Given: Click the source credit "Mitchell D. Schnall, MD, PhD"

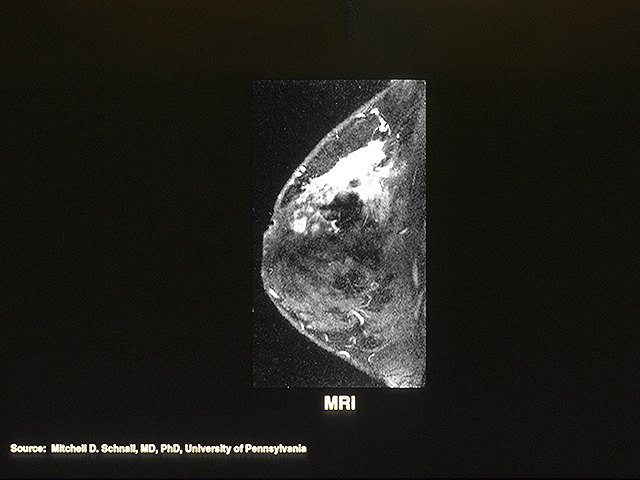Looking at the screenshot, I should coord(116,449).
